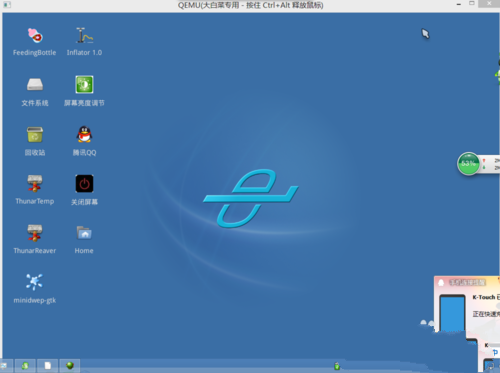The width and height of the screenshot is (500, 373).
Task: Open the 文件系统 drive icon
Action: 35,84
